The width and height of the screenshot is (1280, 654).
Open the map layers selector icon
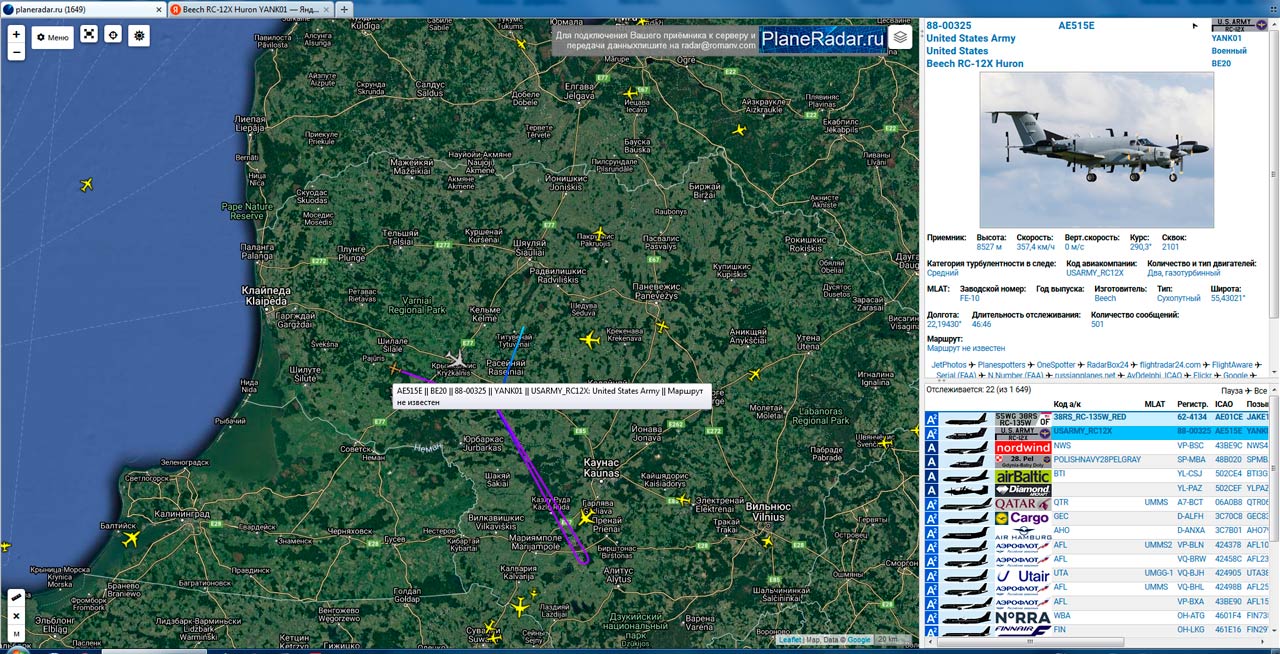point(901,37)
